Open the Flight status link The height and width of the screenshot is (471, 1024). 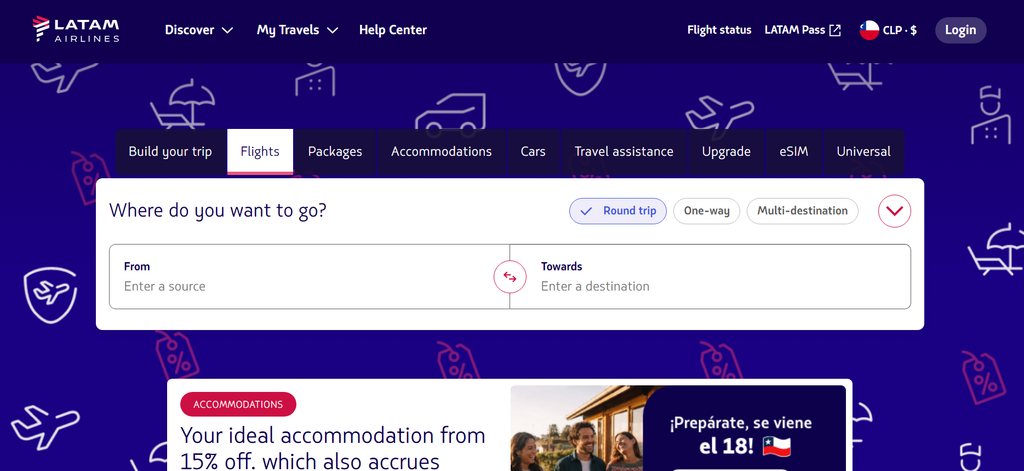point(719,30)
